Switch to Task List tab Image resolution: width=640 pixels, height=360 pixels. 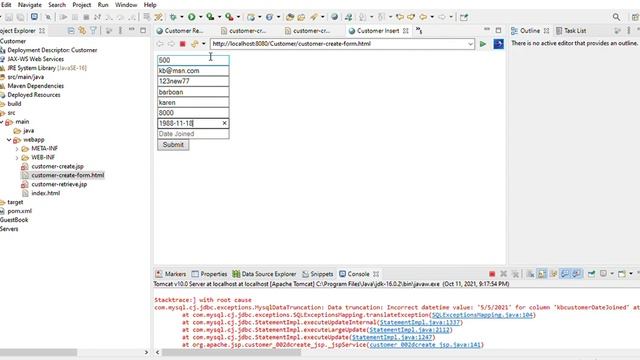(x=571, y=31)
